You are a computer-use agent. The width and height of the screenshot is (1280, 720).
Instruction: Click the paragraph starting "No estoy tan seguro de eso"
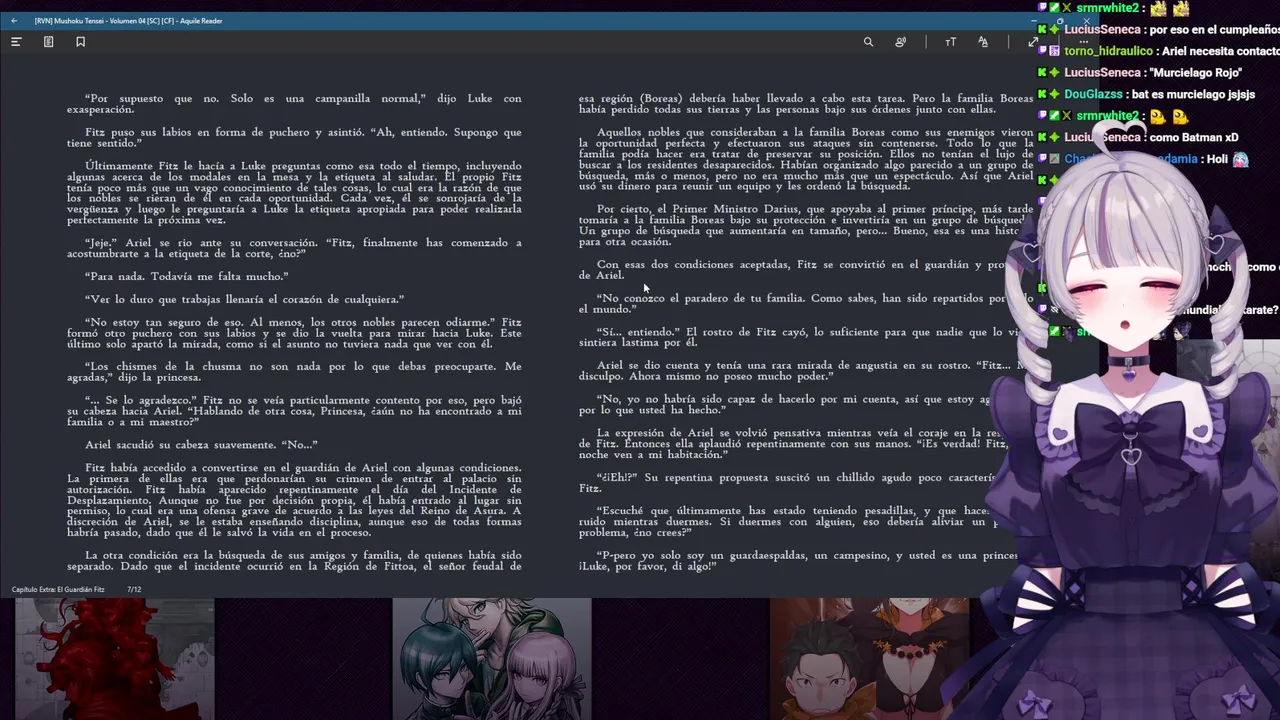coord(294,333)
